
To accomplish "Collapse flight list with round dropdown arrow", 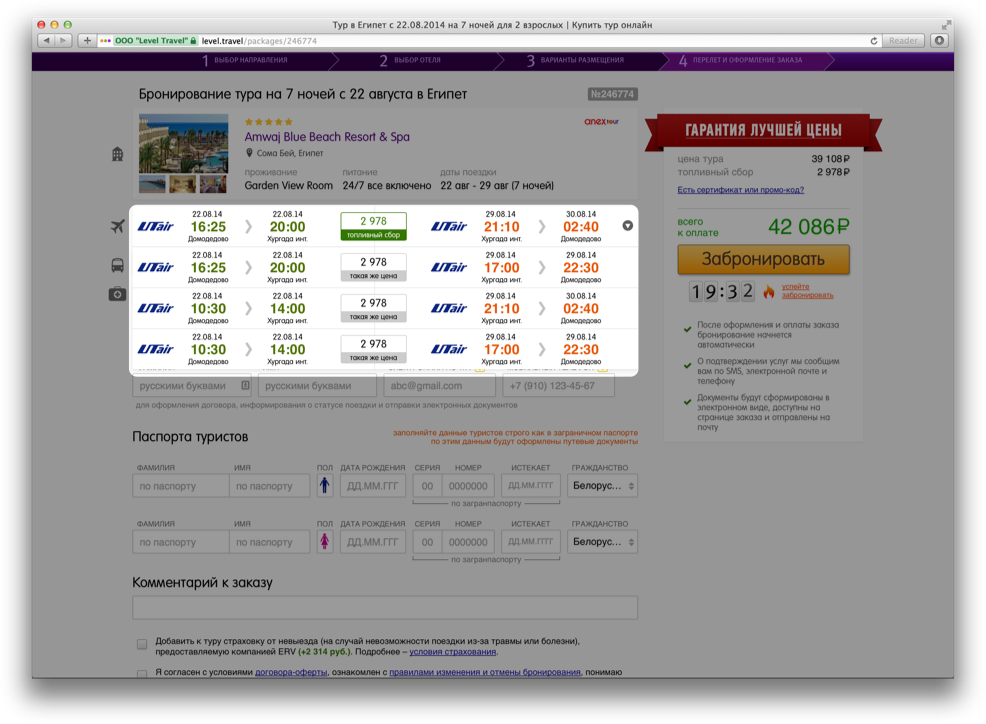I will click(x=628, y=226).
